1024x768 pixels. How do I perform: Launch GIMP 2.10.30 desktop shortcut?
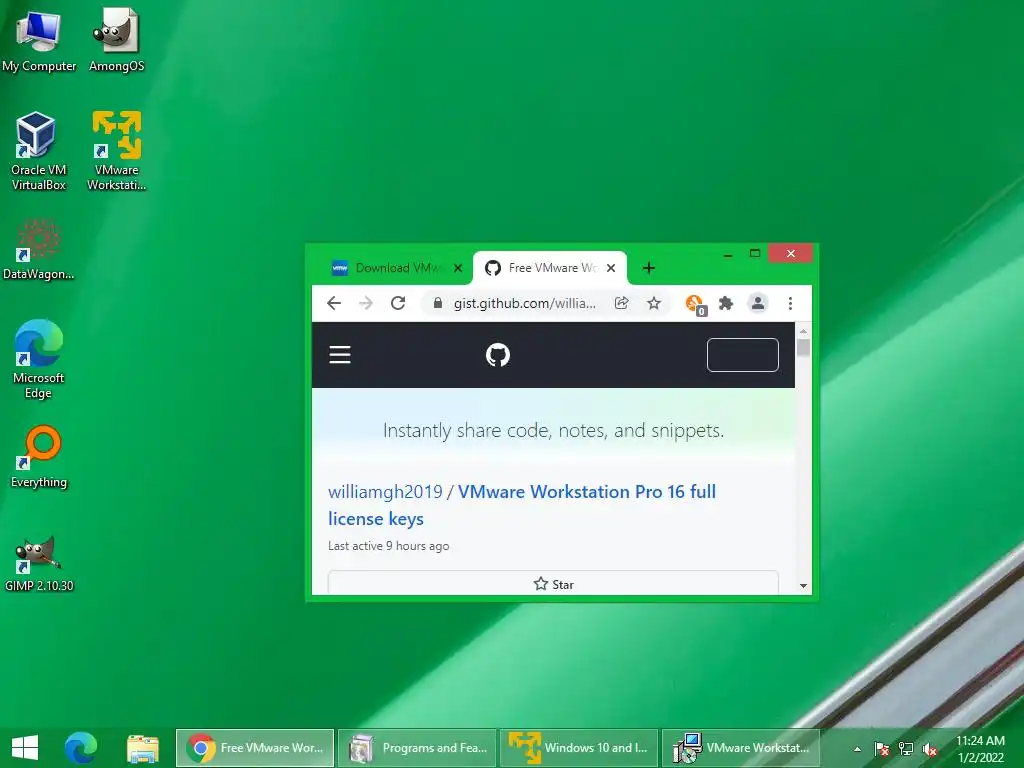(x=39, y=564)
